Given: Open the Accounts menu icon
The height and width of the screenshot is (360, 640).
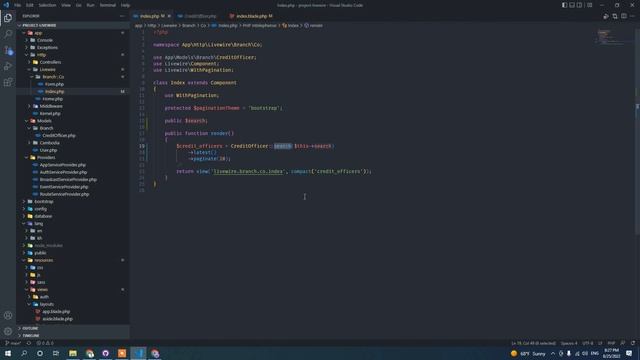Looking at the screenshot, I should click(x=8, y=315).
